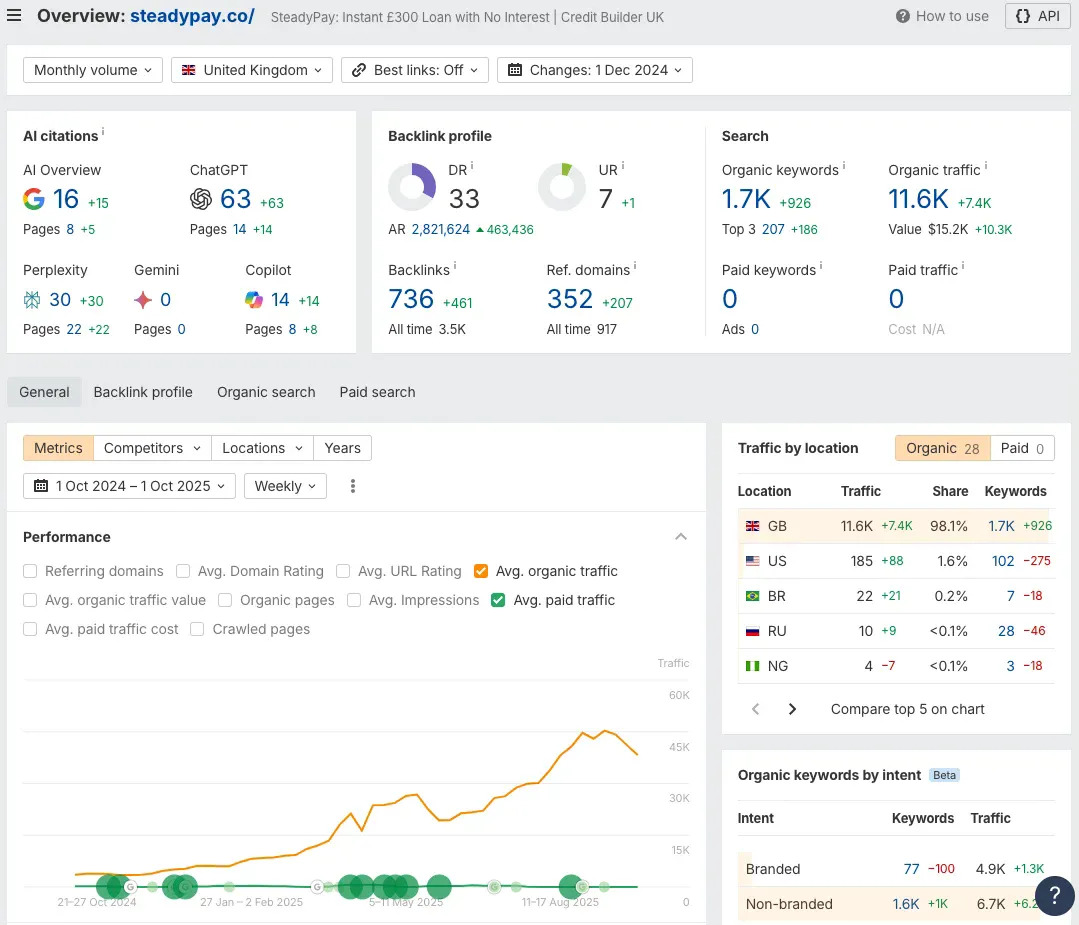
Task: Click the Non-branded keywords count 1.6K
Action: (x=906, y=904)
